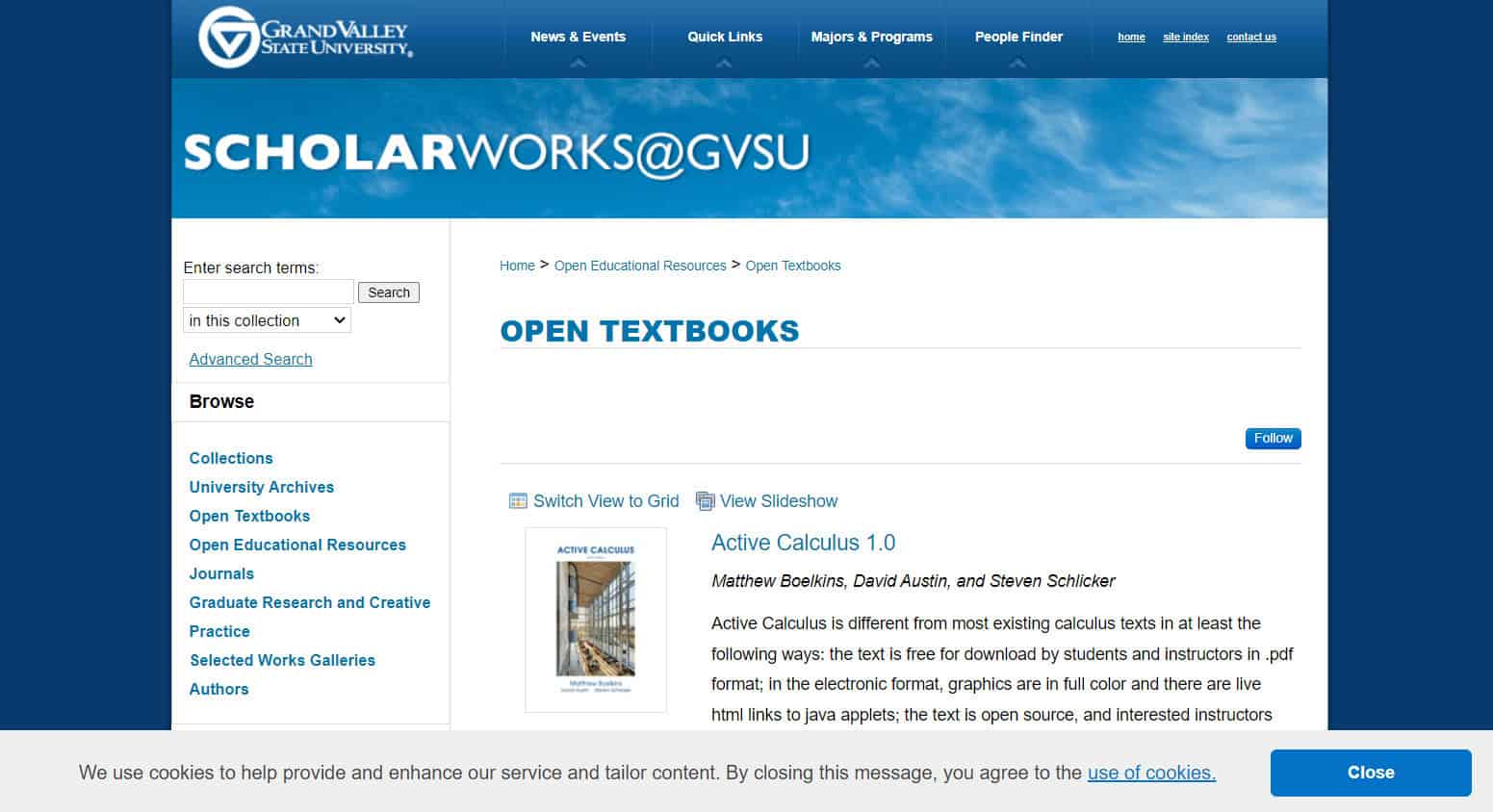
Task: Open the Majors & Programs menu
Action: 871,37
